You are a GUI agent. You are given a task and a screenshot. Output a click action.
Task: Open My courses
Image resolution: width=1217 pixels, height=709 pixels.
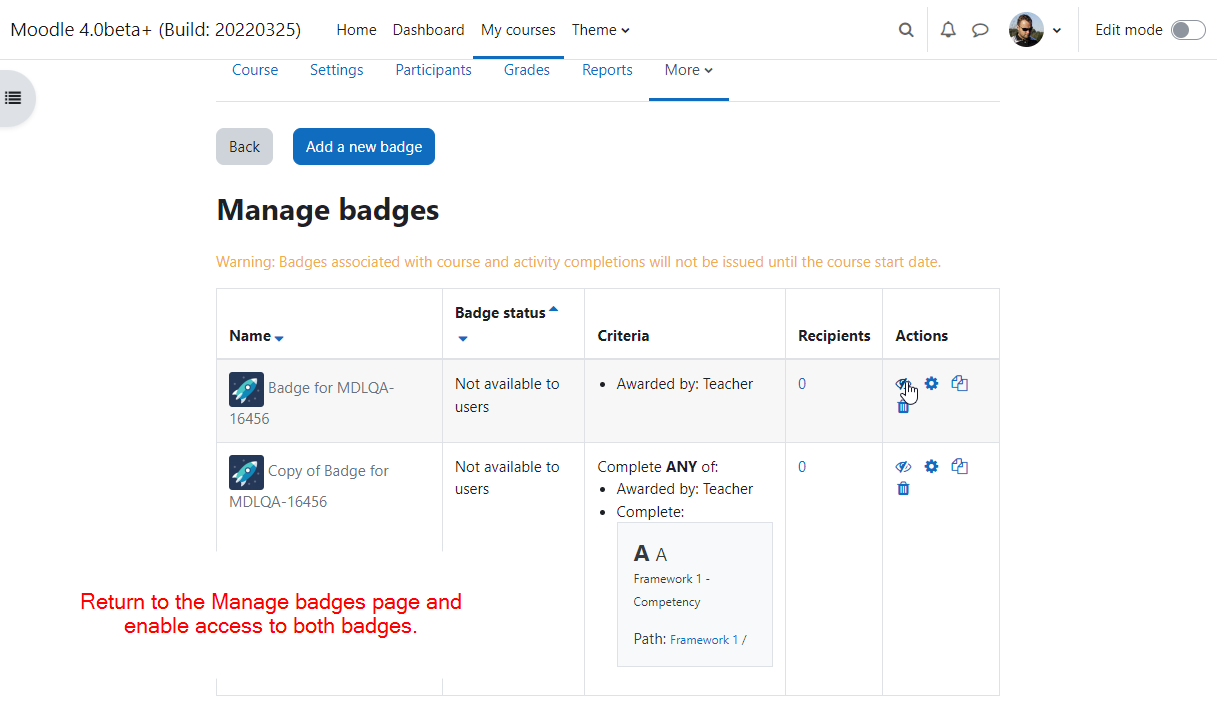tap(518, 30)
